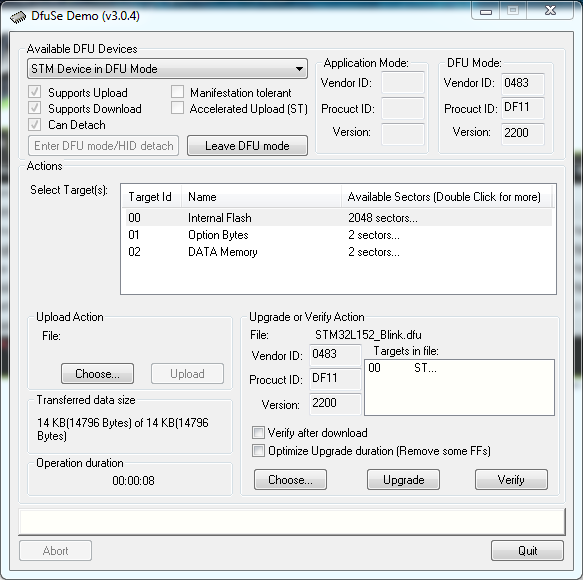Viewport: 583px width, 580px height.
Task: Enable Verify after download checkbox
Action: pyautogui.click(x=258, y=433)
